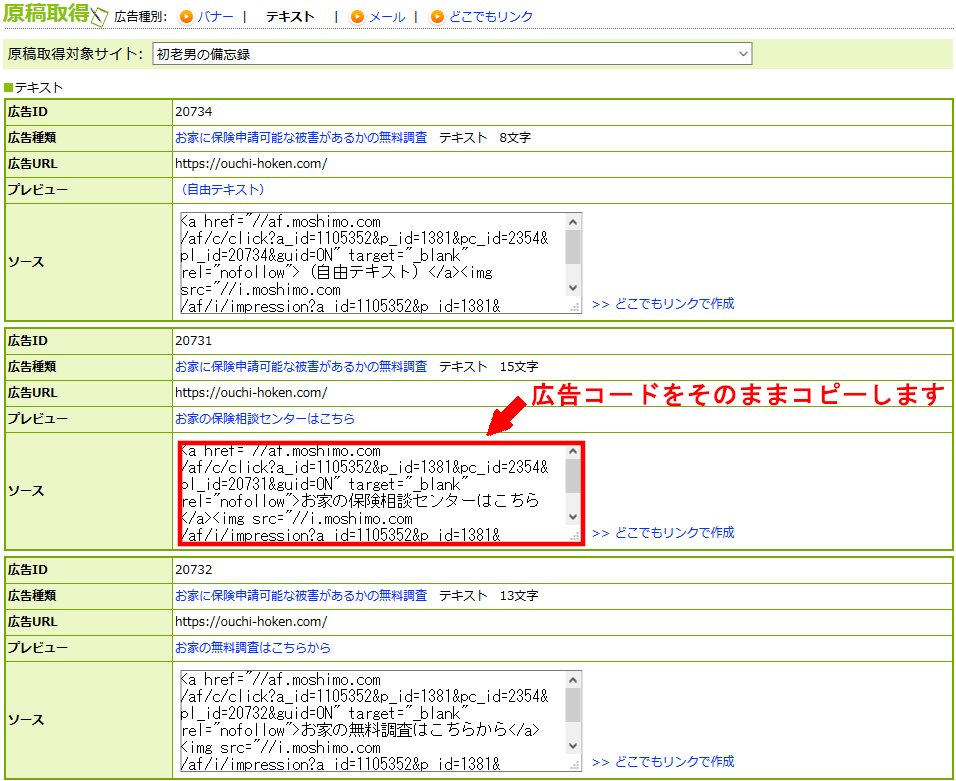This screenshot has height=781, width=956.
Task: Click the ad ID value 20732
Action: 194,569
